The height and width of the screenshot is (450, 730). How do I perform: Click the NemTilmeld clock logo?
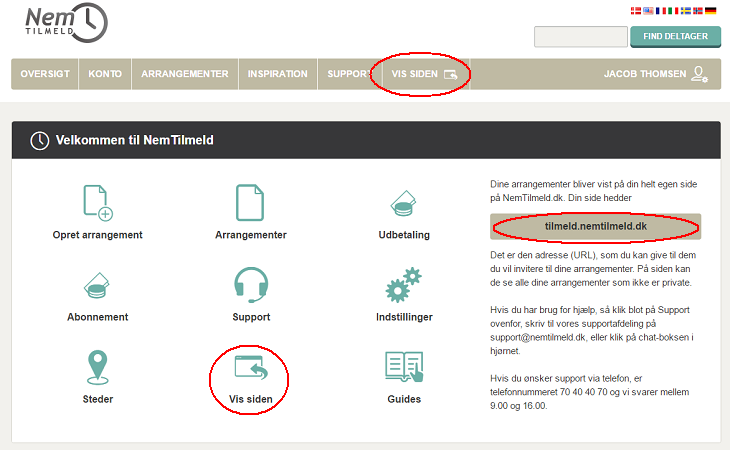(x=66, y=23)
